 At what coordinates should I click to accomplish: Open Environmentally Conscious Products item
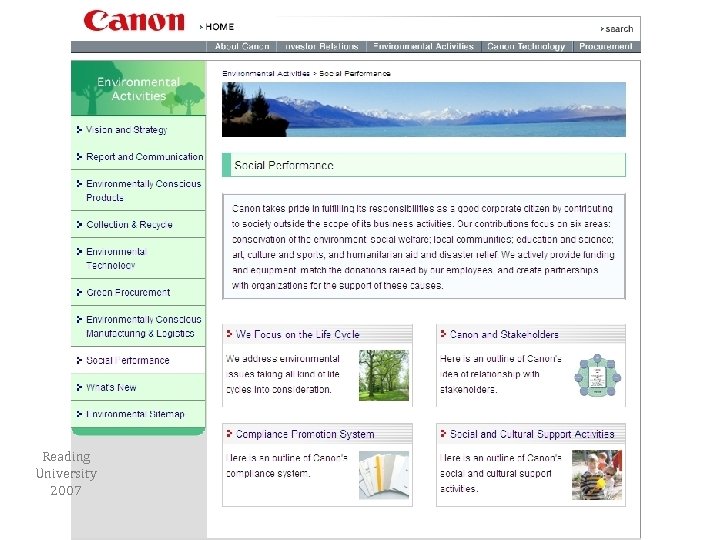[144, 191]
